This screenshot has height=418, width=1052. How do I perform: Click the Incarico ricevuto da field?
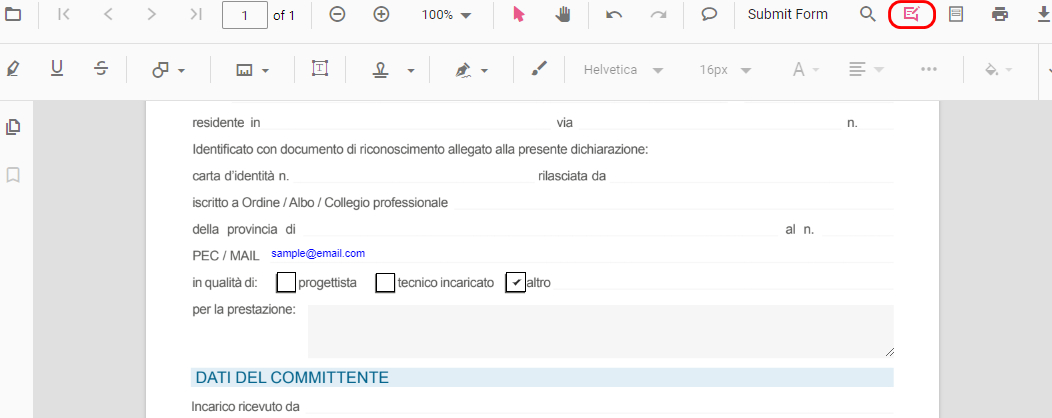599,407
